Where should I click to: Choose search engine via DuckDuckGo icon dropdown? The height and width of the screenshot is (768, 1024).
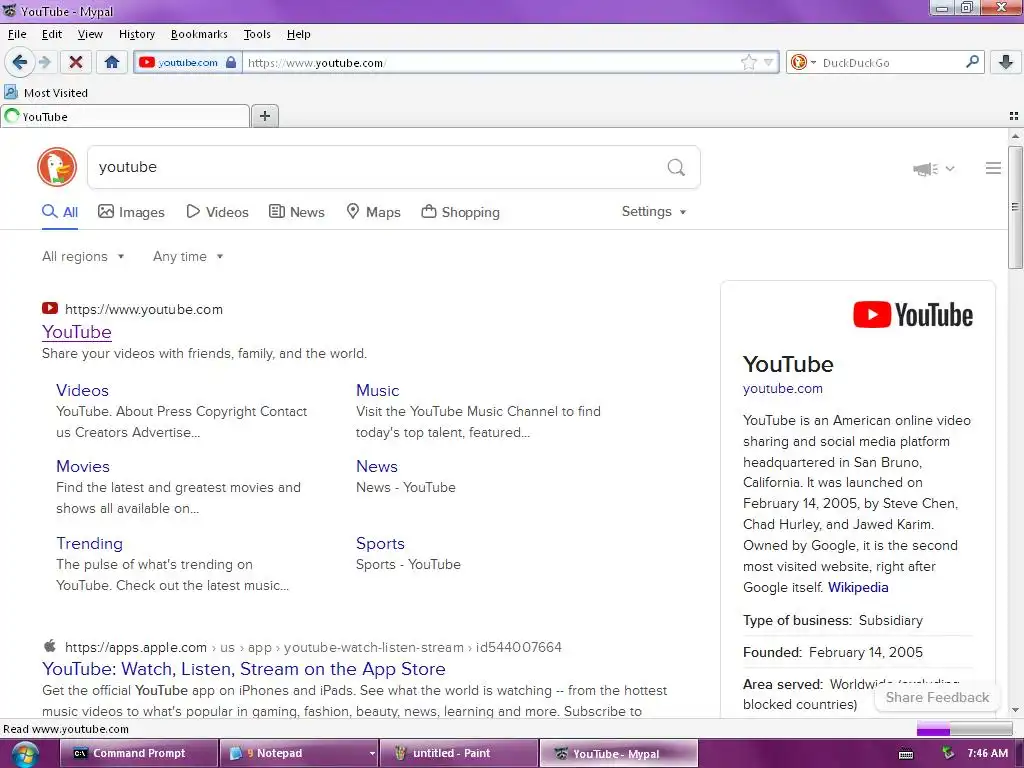(803, 63)
